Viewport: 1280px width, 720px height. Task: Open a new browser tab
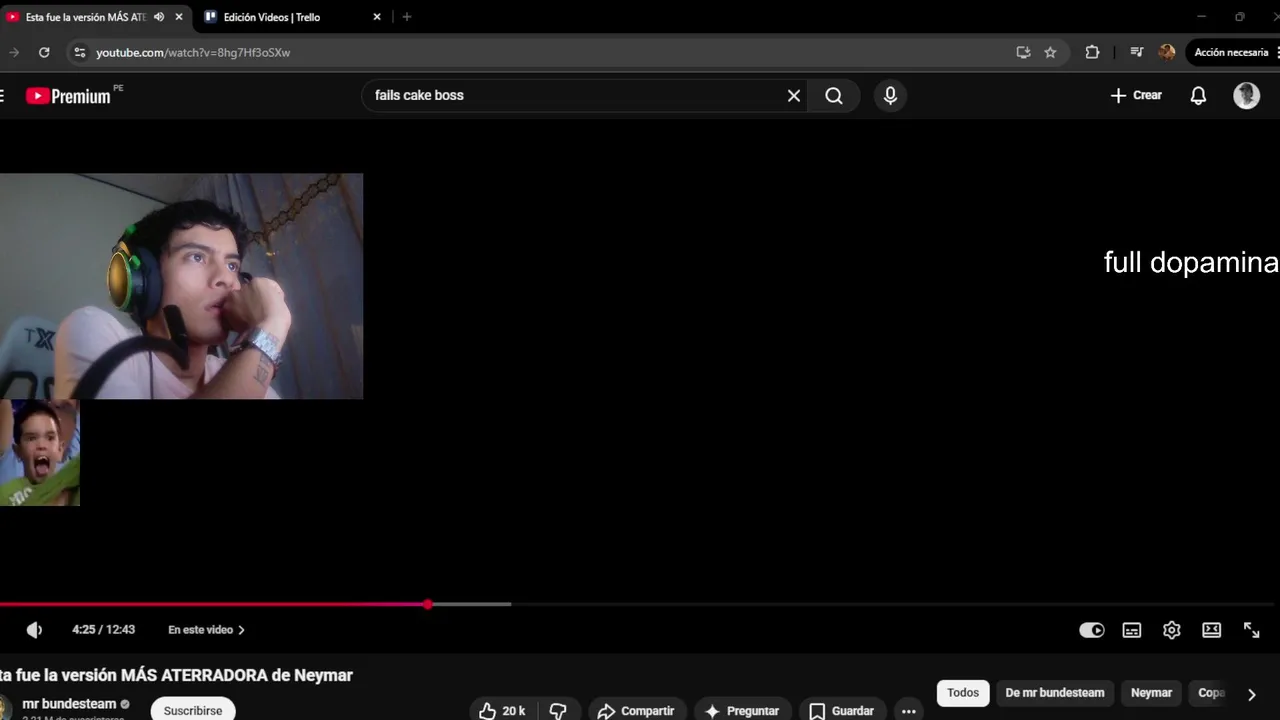pyautogui.click(x=406, y=17)
